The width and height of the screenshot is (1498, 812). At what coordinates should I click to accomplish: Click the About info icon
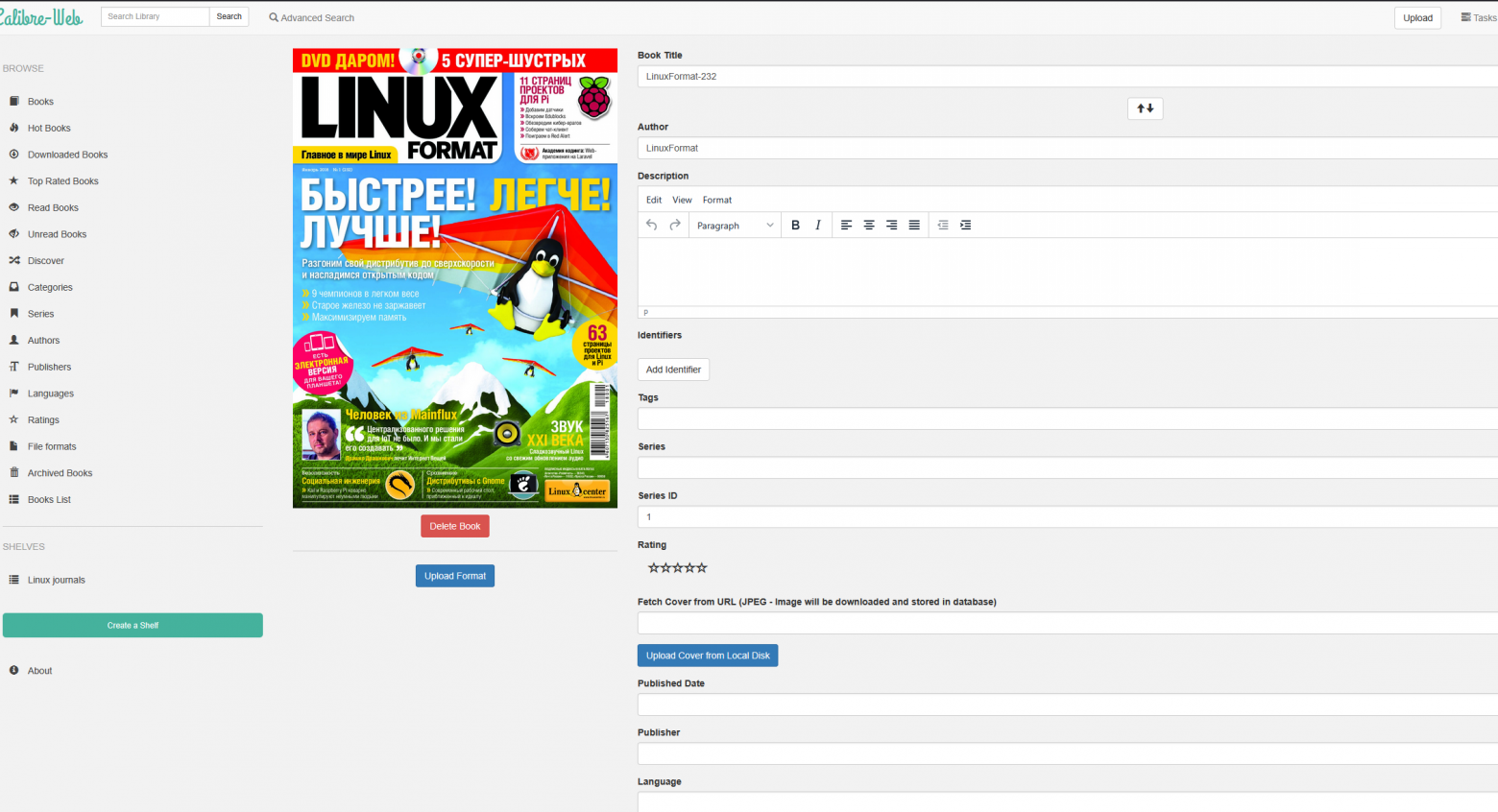[x=14, y=671]
